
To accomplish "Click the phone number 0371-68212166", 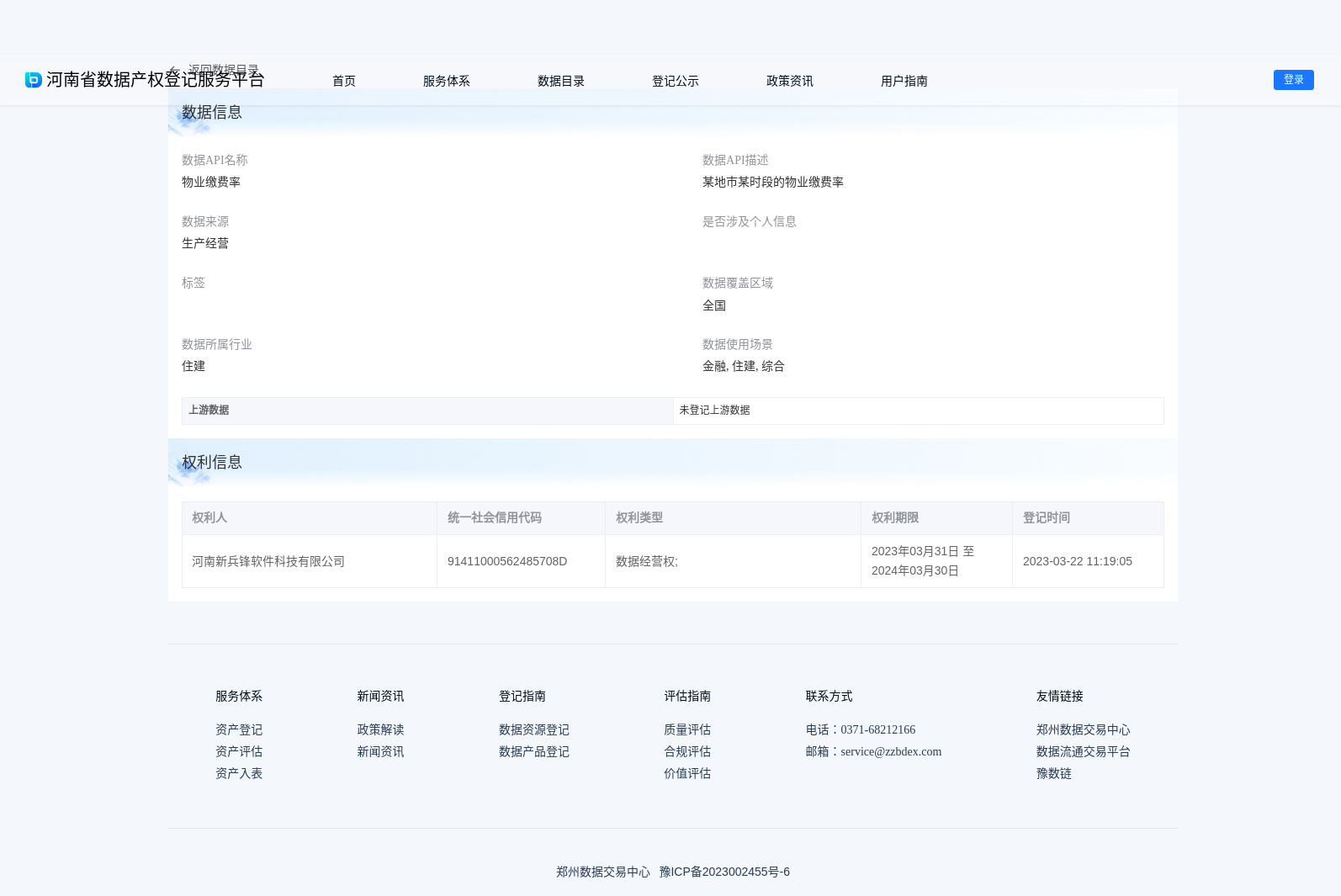I will [x=878, y=729].
